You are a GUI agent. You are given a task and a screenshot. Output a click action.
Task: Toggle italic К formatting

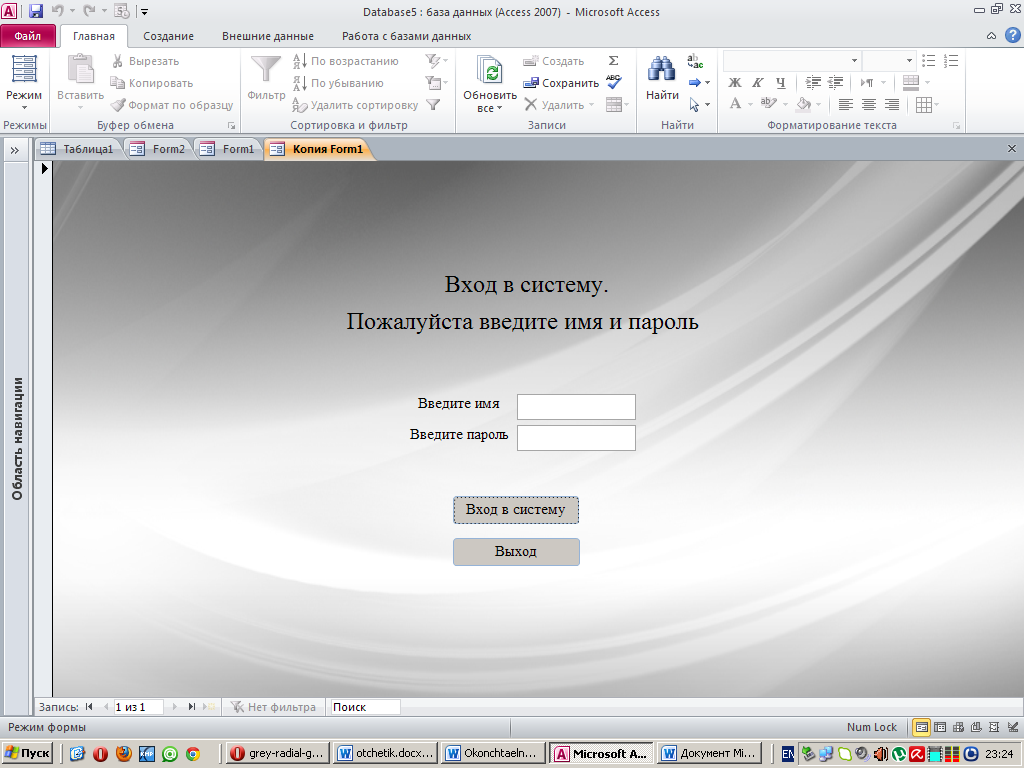coord(758,83)
